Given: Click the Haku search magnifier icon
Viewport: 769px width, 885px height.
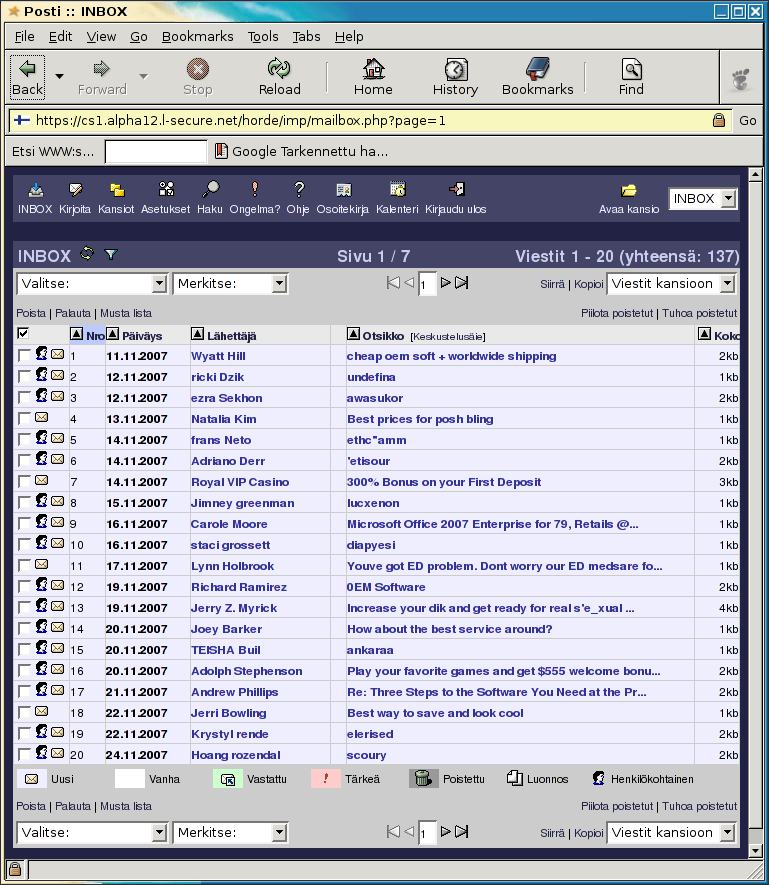Looking at the screenshot, I should point(211,189).
